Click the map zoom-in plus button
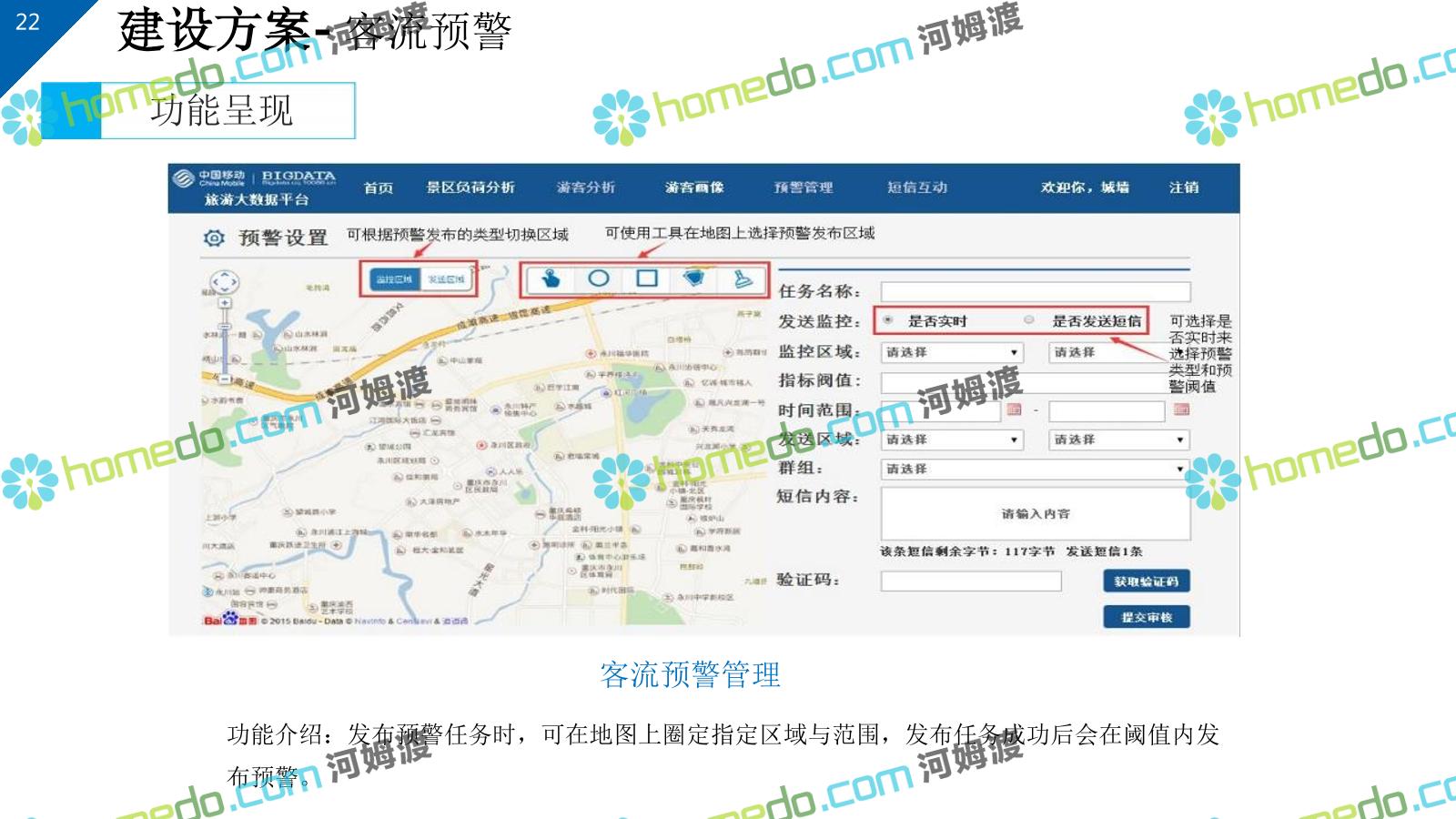 point(225,303)
